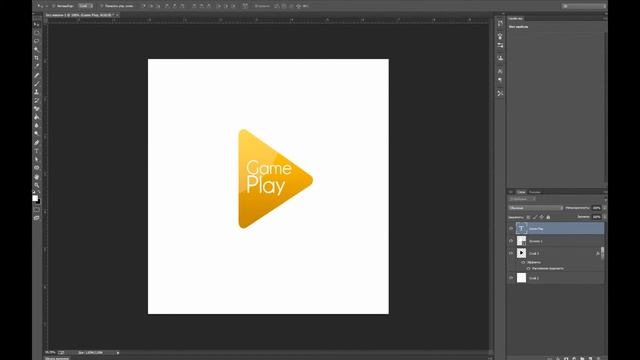Toggle Quick Mask mode
This screenshot has height=360, width=640.
tap(37, 210)
